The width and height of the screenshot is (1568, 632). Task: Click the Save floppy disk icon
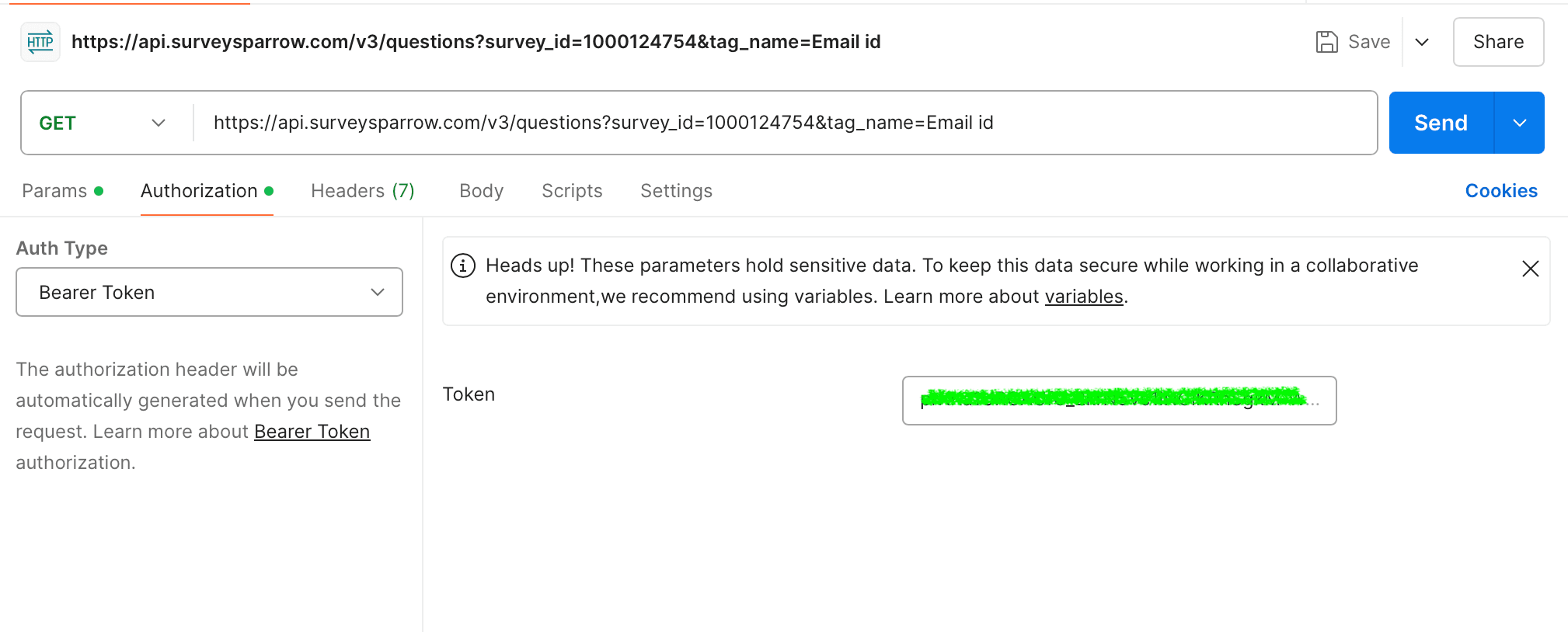[x=1326, y=42]
